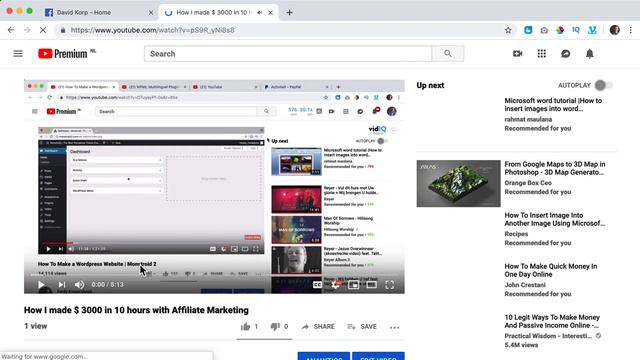The image size is (640, 360).
Task: Open Microsoft word tutorial recommended video
Action: (x=553, y=104)
